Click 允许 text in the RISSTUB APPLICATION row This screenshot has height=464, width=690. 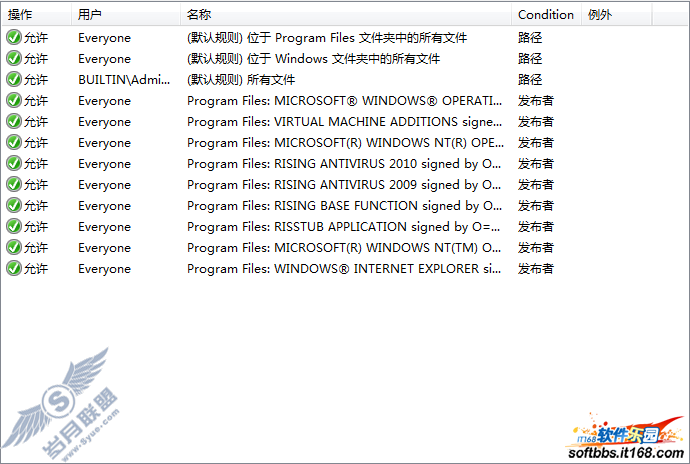point(36,227)
